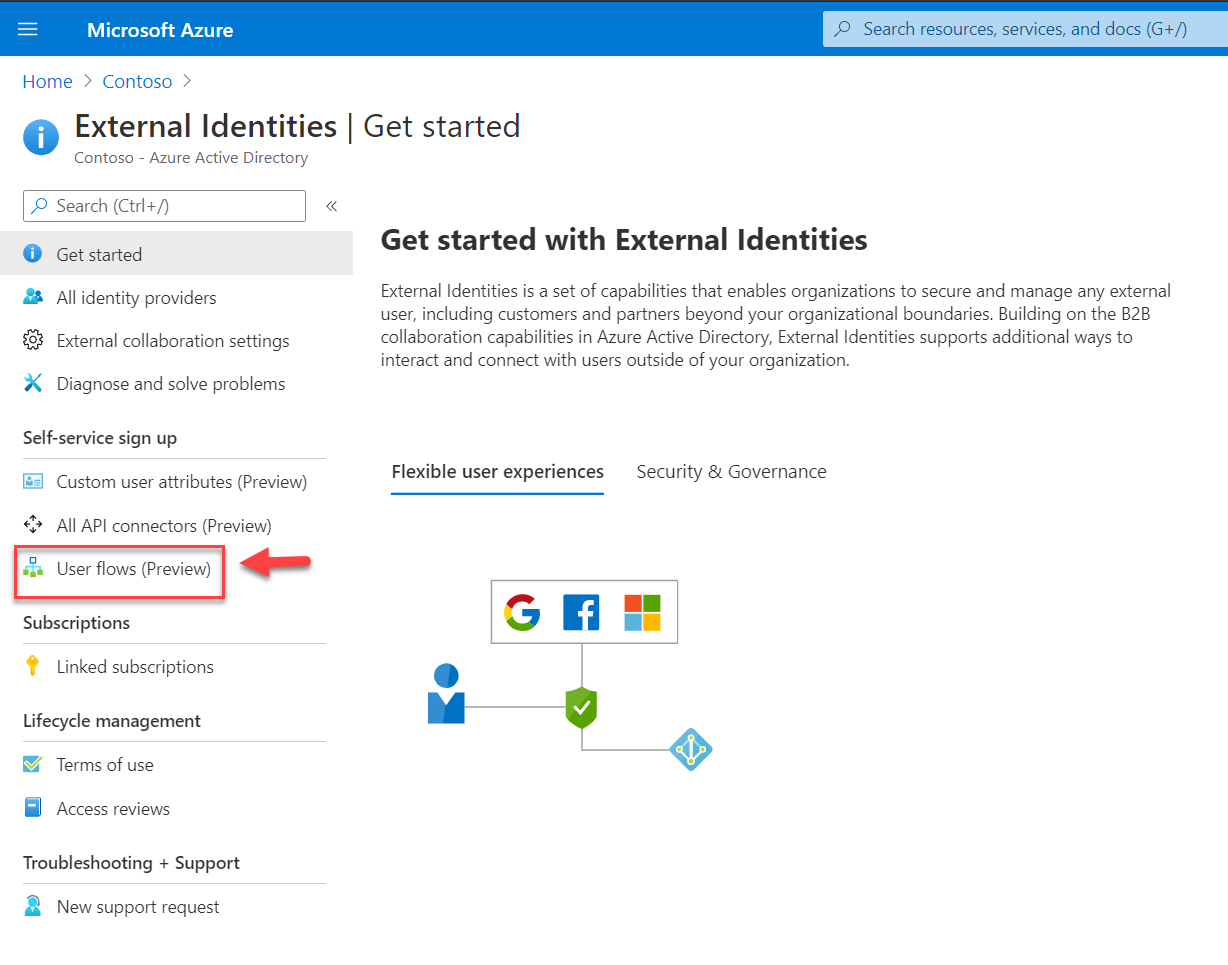Click Contoso - Azure Active Directory subtitle

(191, 158)
